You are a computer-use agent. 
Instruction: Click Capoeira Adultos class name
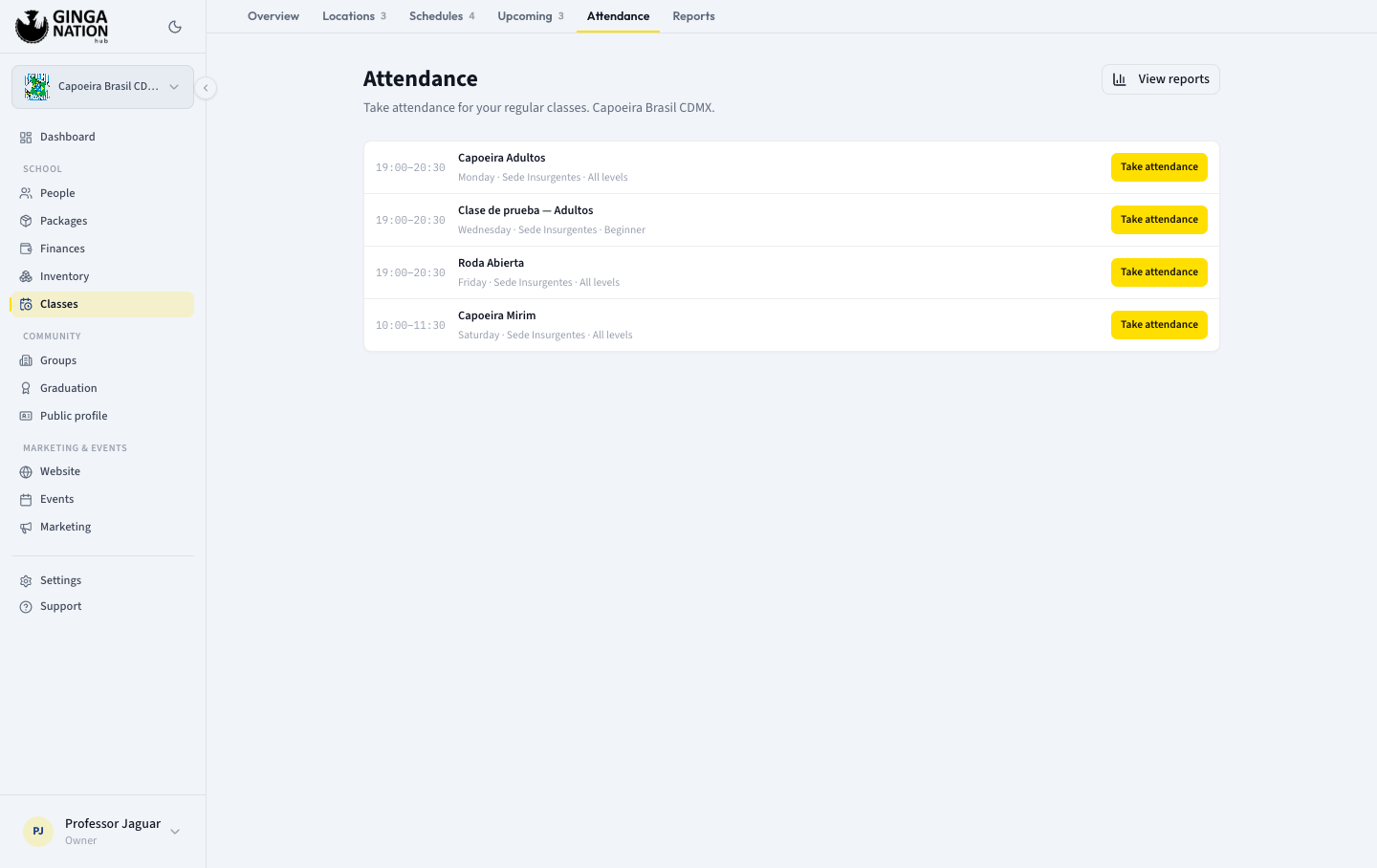[x=502, y=158]
